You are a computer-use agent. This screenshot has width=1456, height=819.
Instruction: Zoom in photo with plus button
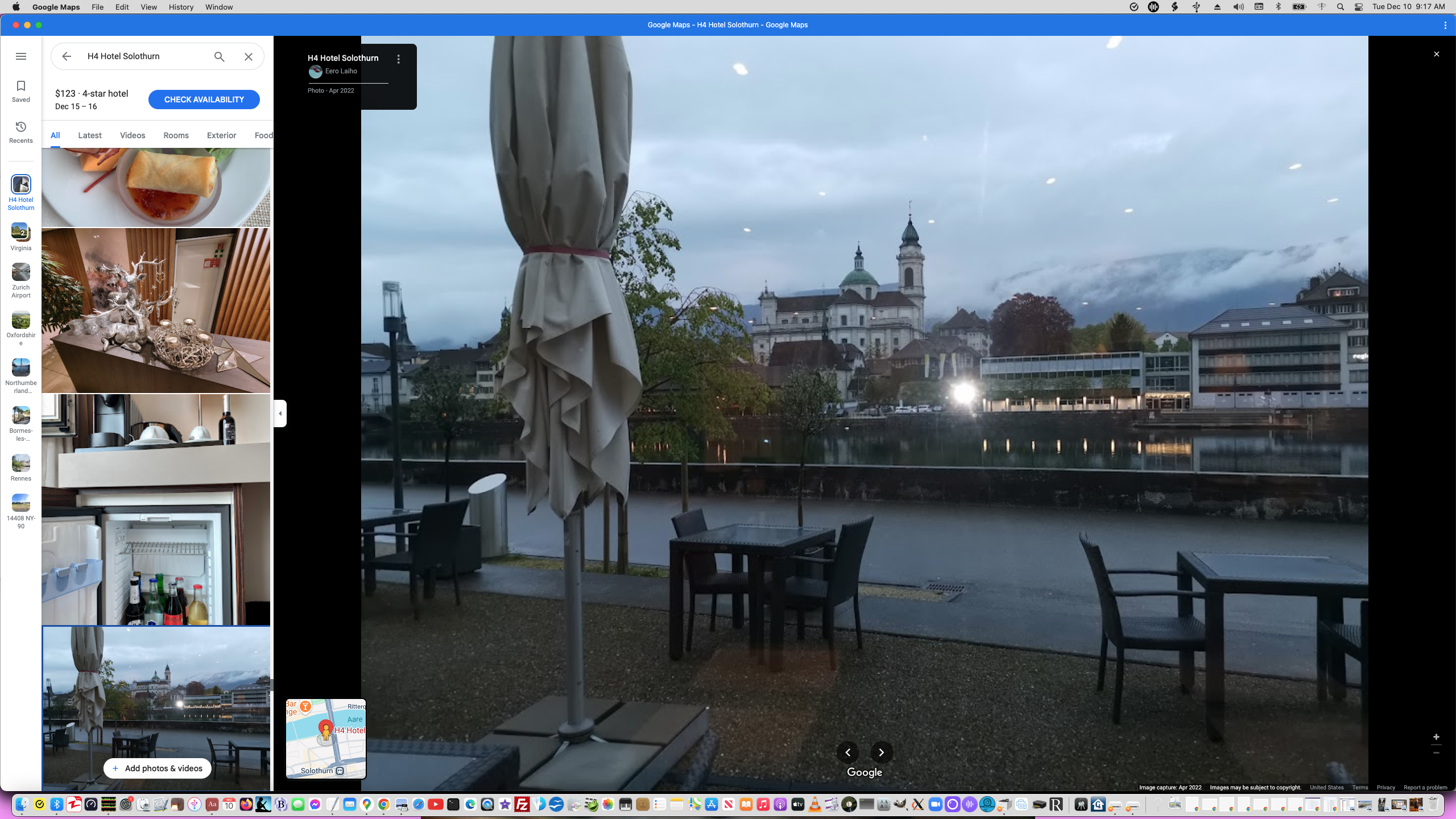pyautogui.click(x=1436, y=737)
